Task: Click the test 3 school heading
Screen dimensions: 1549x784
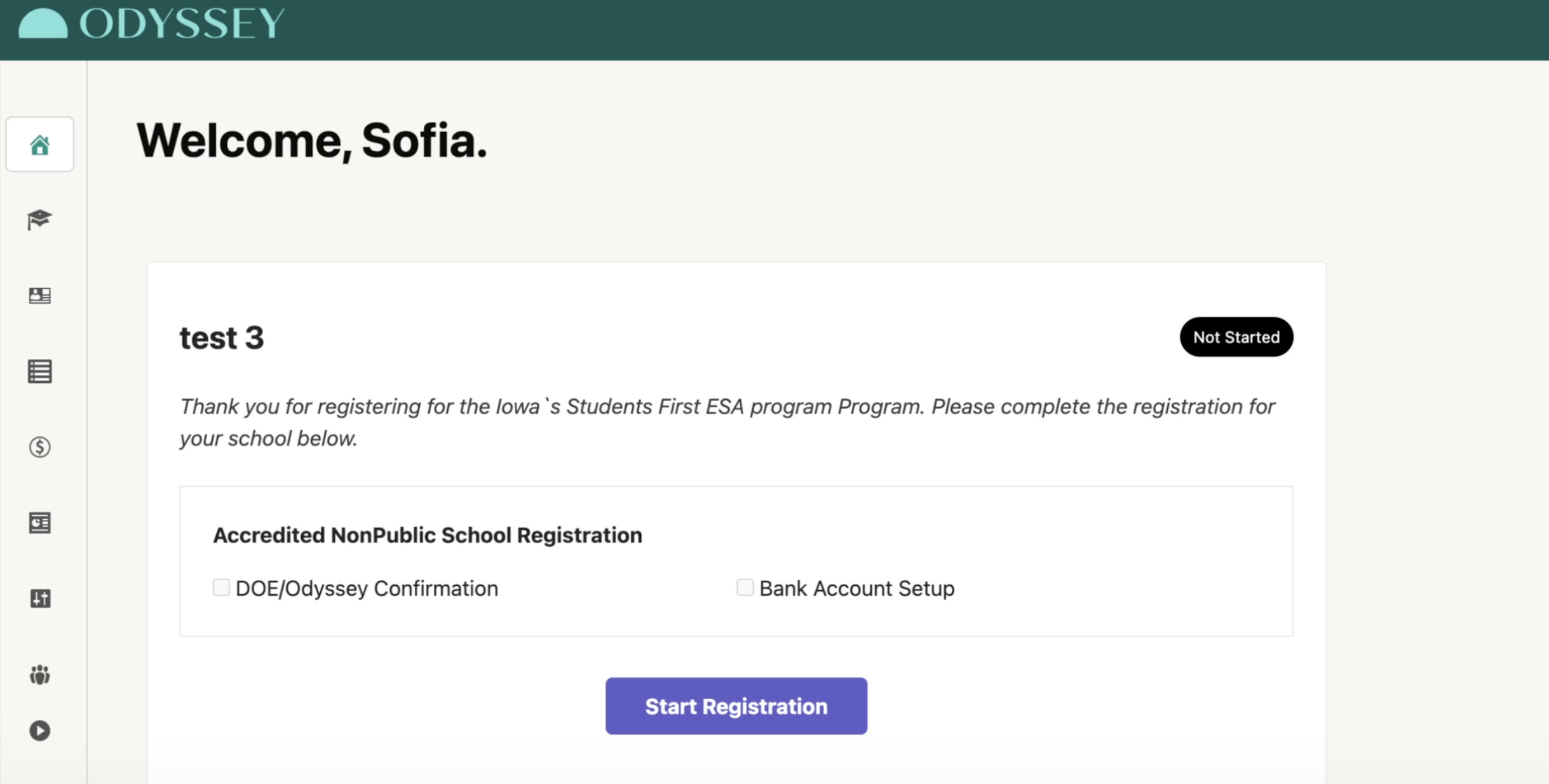Action: [222, 338]
